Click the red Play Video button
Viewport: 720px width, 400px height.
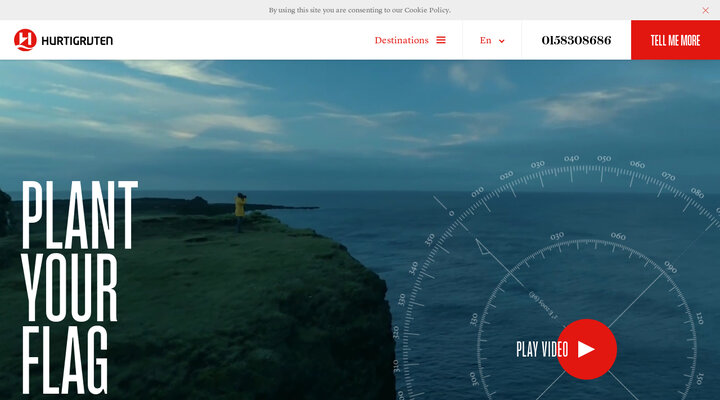(586, 349)
